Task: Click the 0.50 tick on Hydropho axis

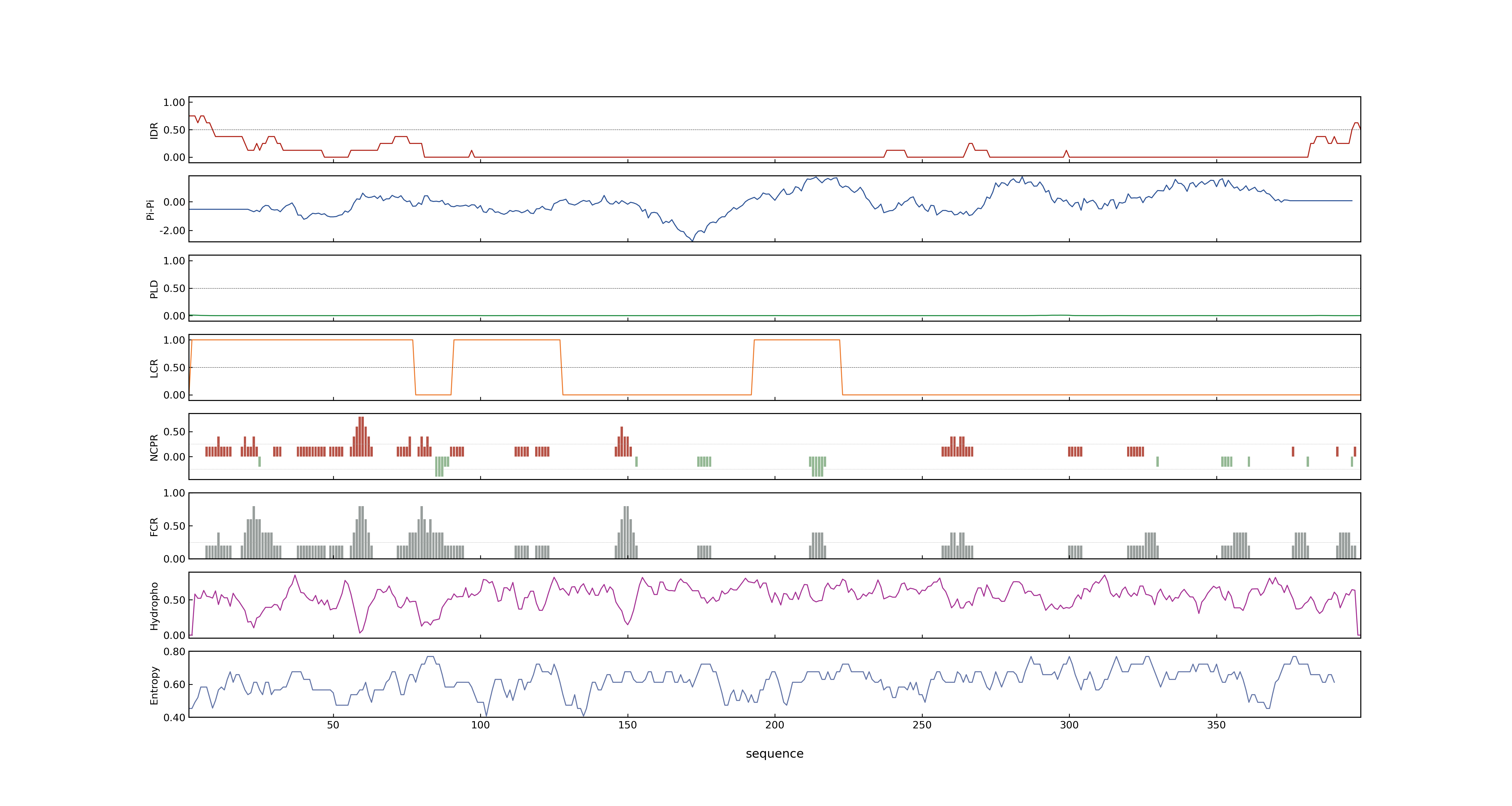Action: click(174, 600)
